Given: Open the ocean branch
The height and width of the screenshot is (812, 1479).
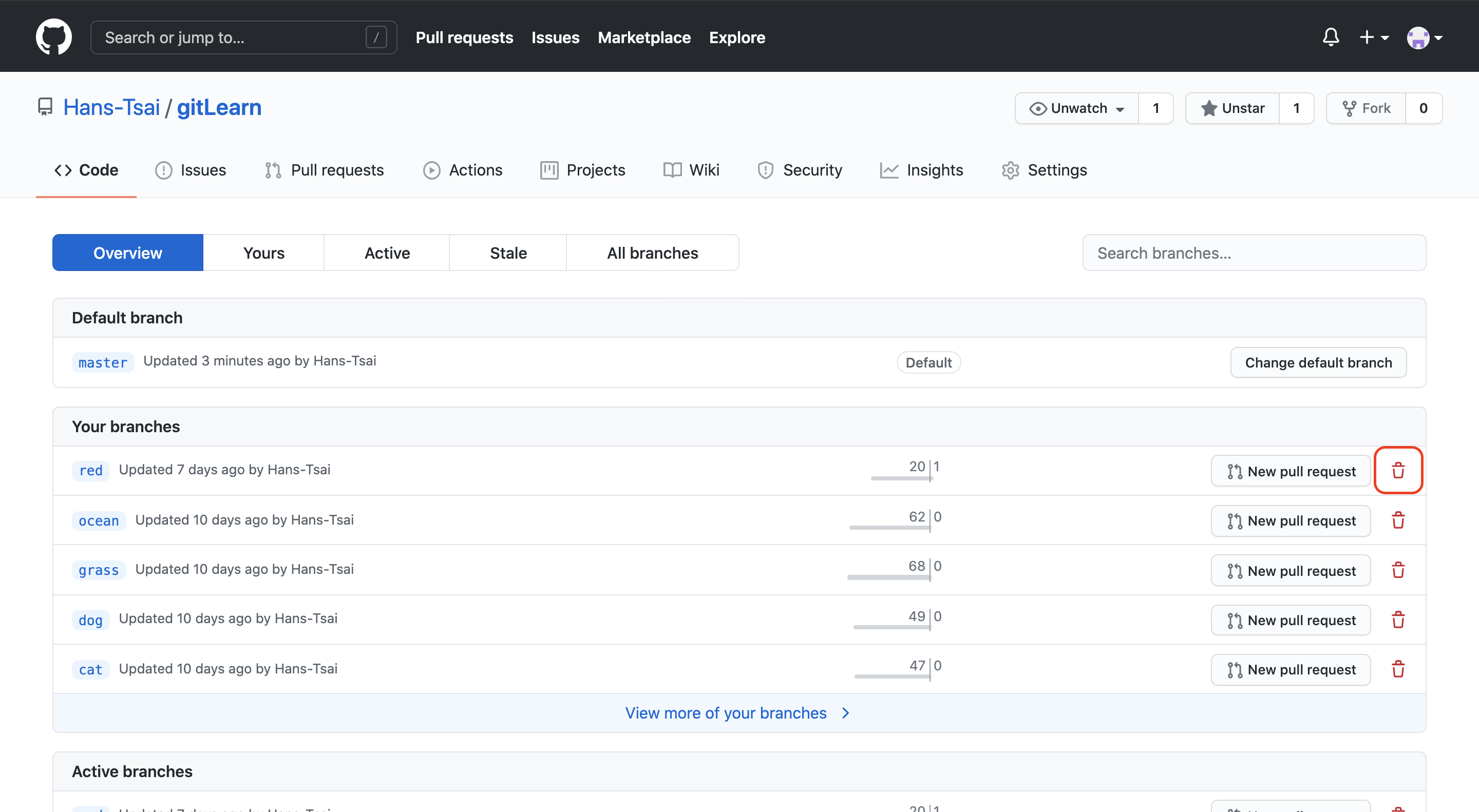Looking at the screenshot, I should click(x=99, y=520).
